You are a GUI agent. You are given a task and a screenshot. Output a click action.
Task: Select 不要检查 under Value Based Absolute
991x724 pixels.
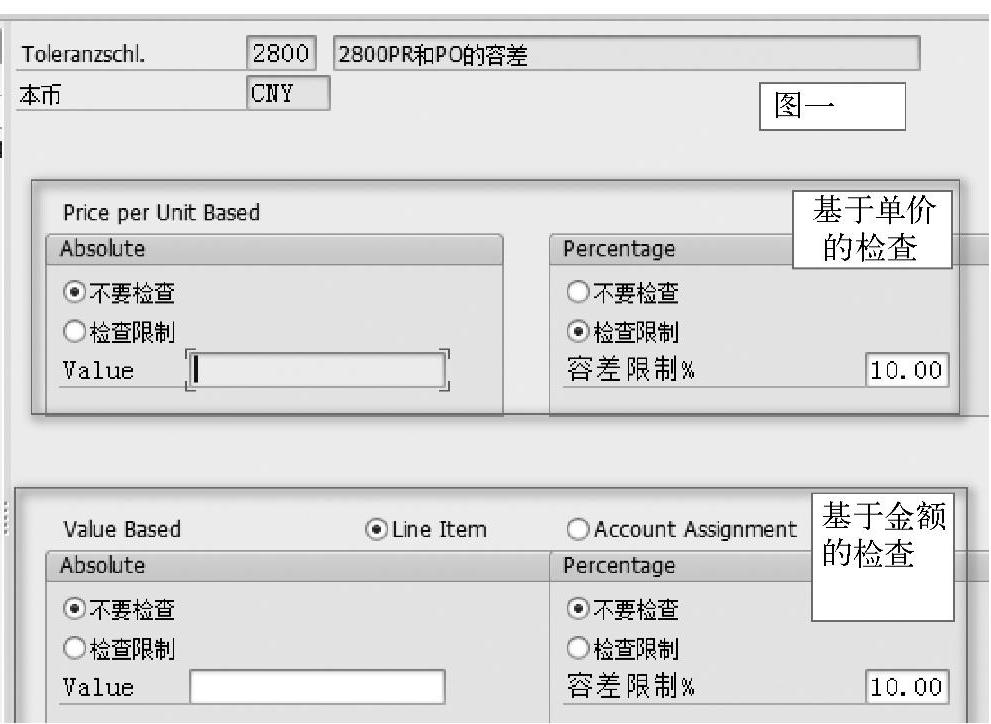pos(73,609)
